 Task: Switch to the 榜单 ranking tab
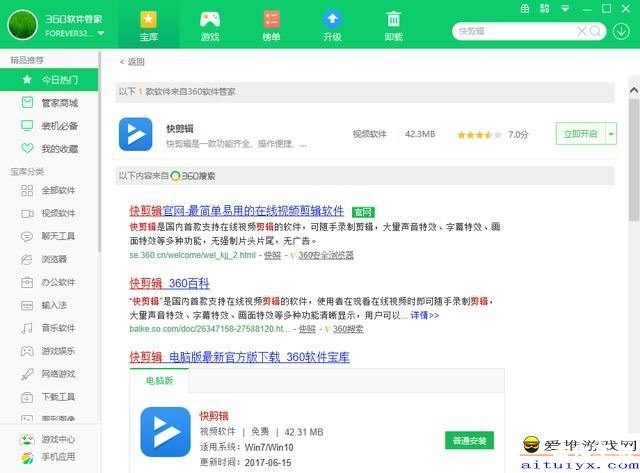click(271, 27)
